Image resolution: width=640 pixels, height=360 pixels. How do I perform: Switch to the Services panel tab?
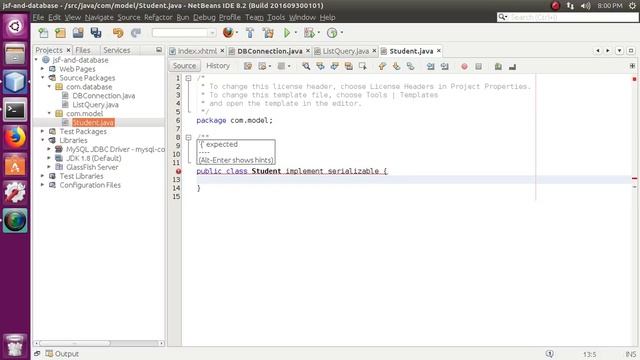click(116, 50)
